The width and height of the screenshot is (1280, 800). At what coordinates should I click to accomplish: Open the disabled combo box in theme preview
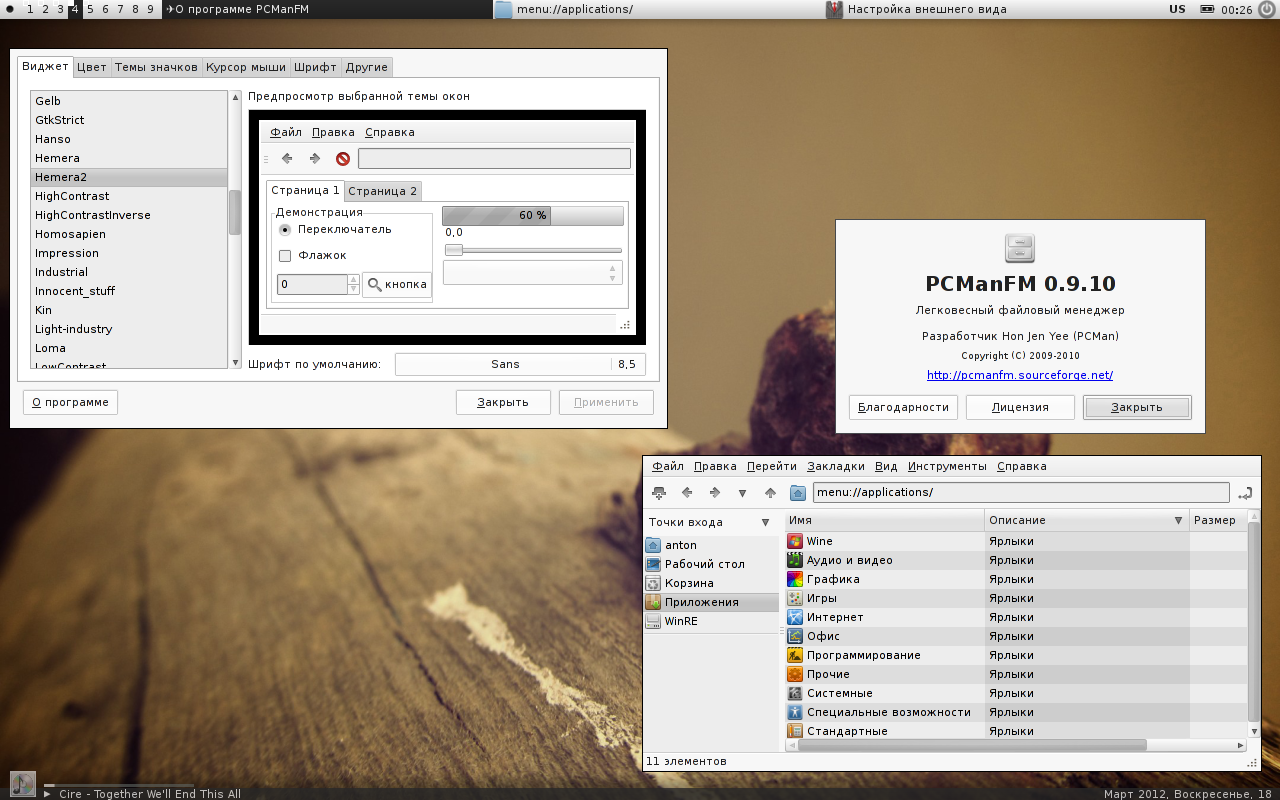(x=533, y=272)
